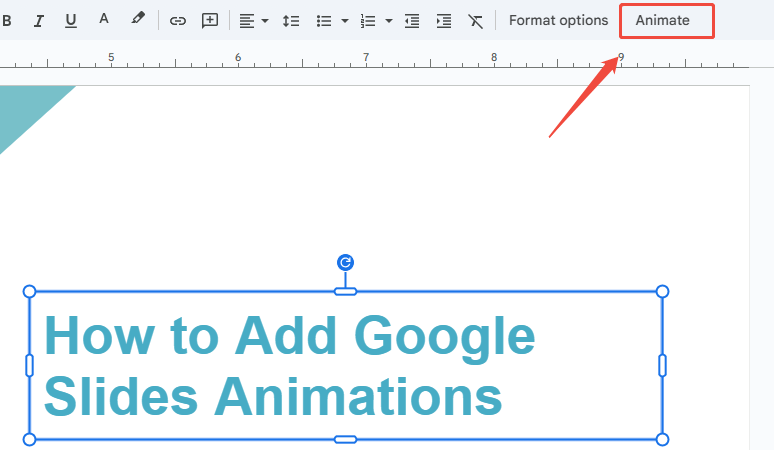Insert a link

[177, 21]
